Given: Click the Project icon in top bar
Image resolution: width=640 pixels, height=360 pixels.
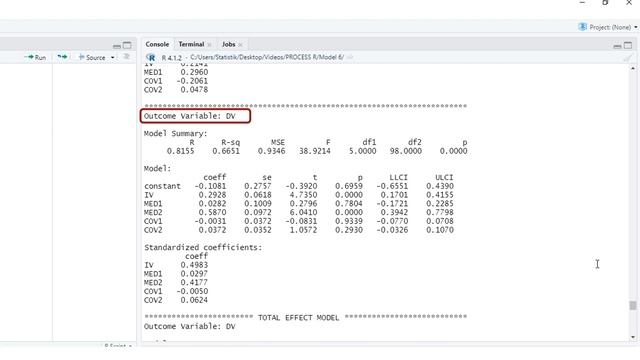Looking at the screenshot, I should click(582, 27).
